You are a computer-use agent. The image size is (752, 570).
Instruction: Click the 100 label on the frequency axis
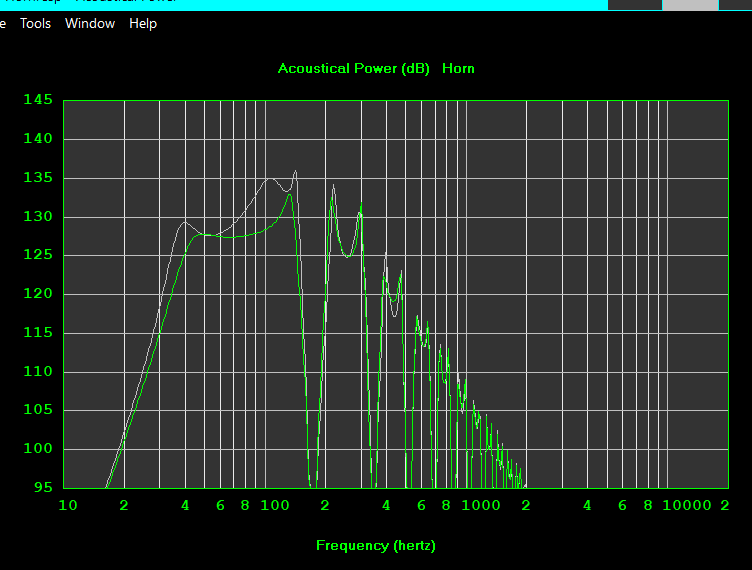275,505
